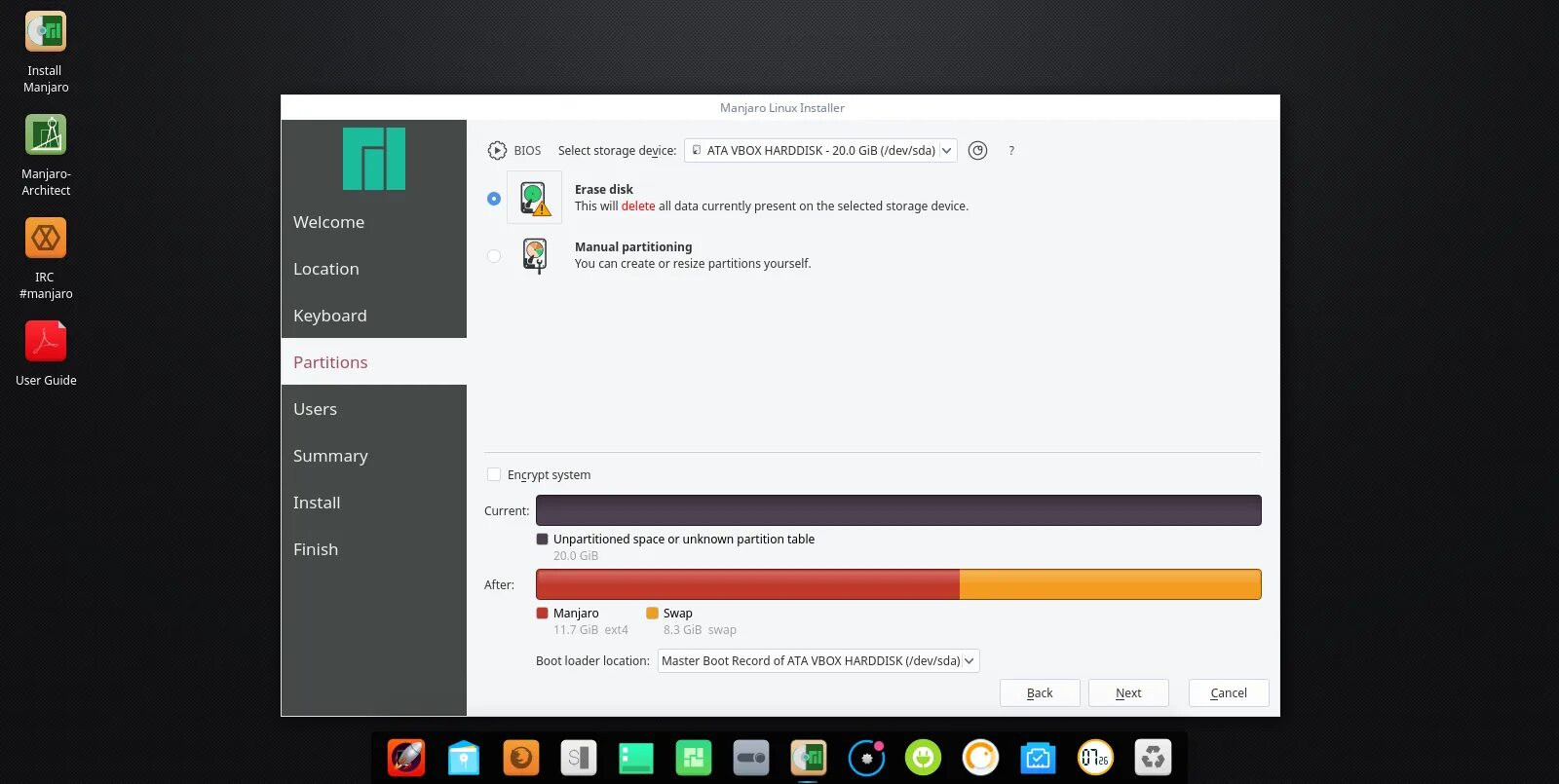Click the Back button
The height and width of the screenshot is (784, 1559).
1040,693
